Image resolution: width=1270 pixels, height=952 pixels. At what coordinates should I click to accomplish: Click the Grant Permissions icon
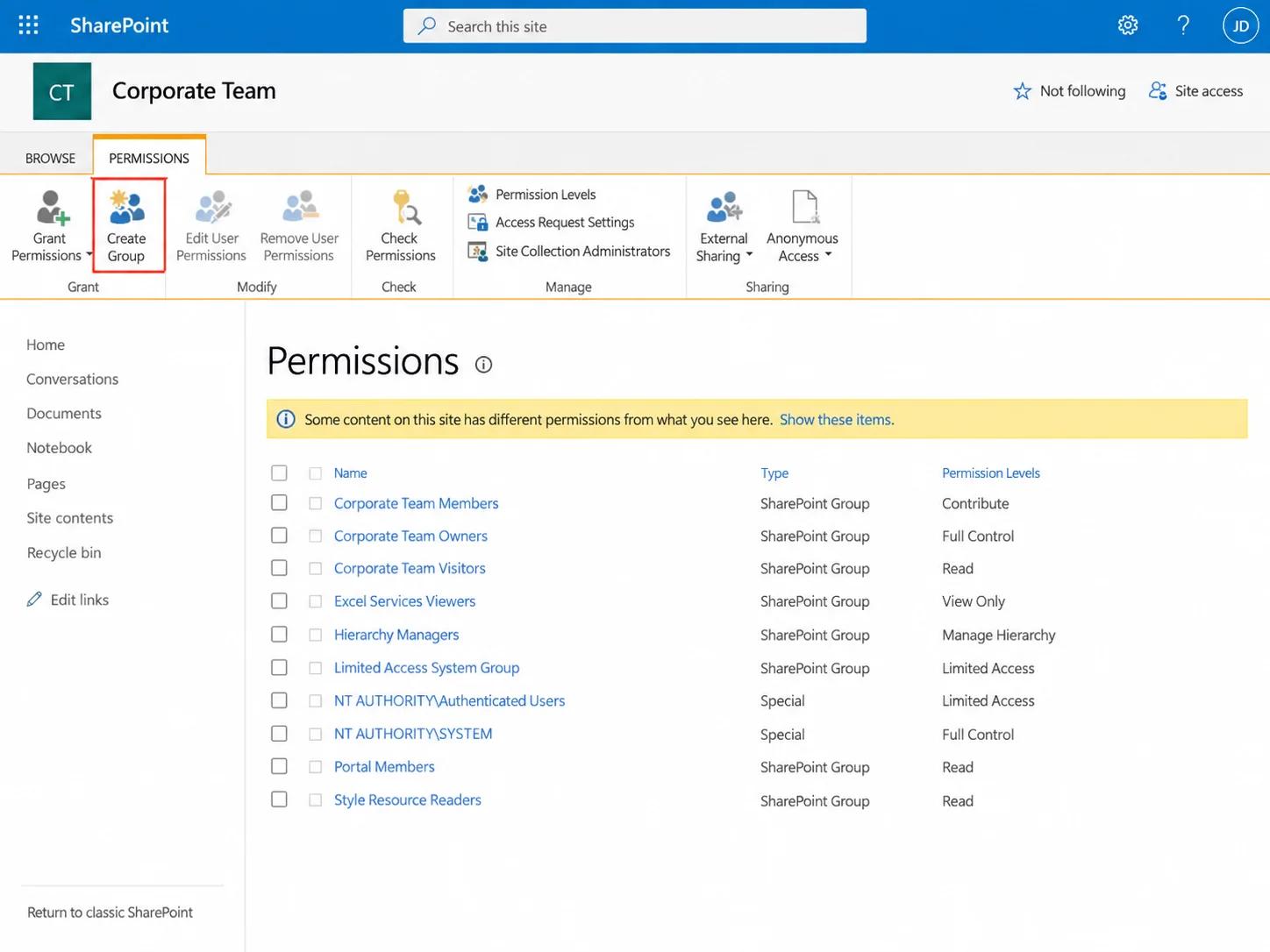point(52,208)
